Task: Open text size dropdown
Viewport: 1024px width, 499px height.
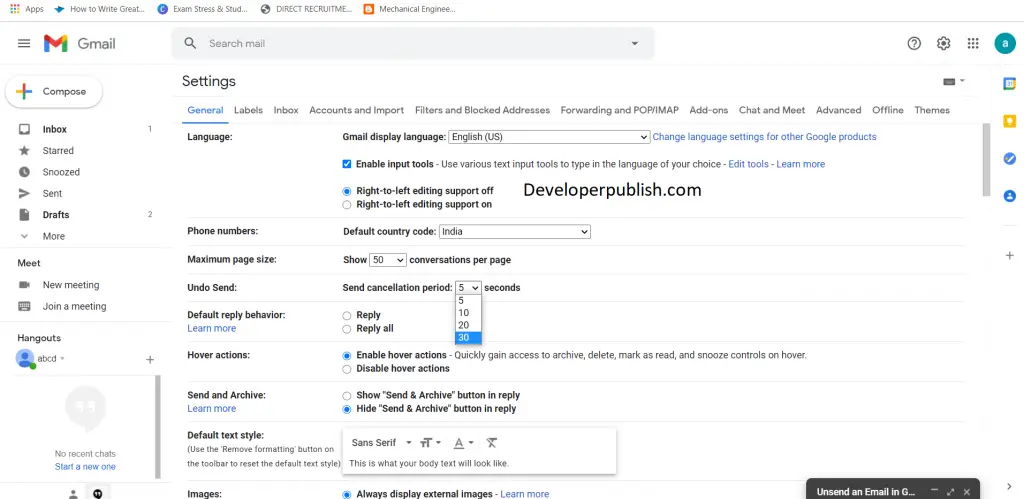Action: pos(430,443)
